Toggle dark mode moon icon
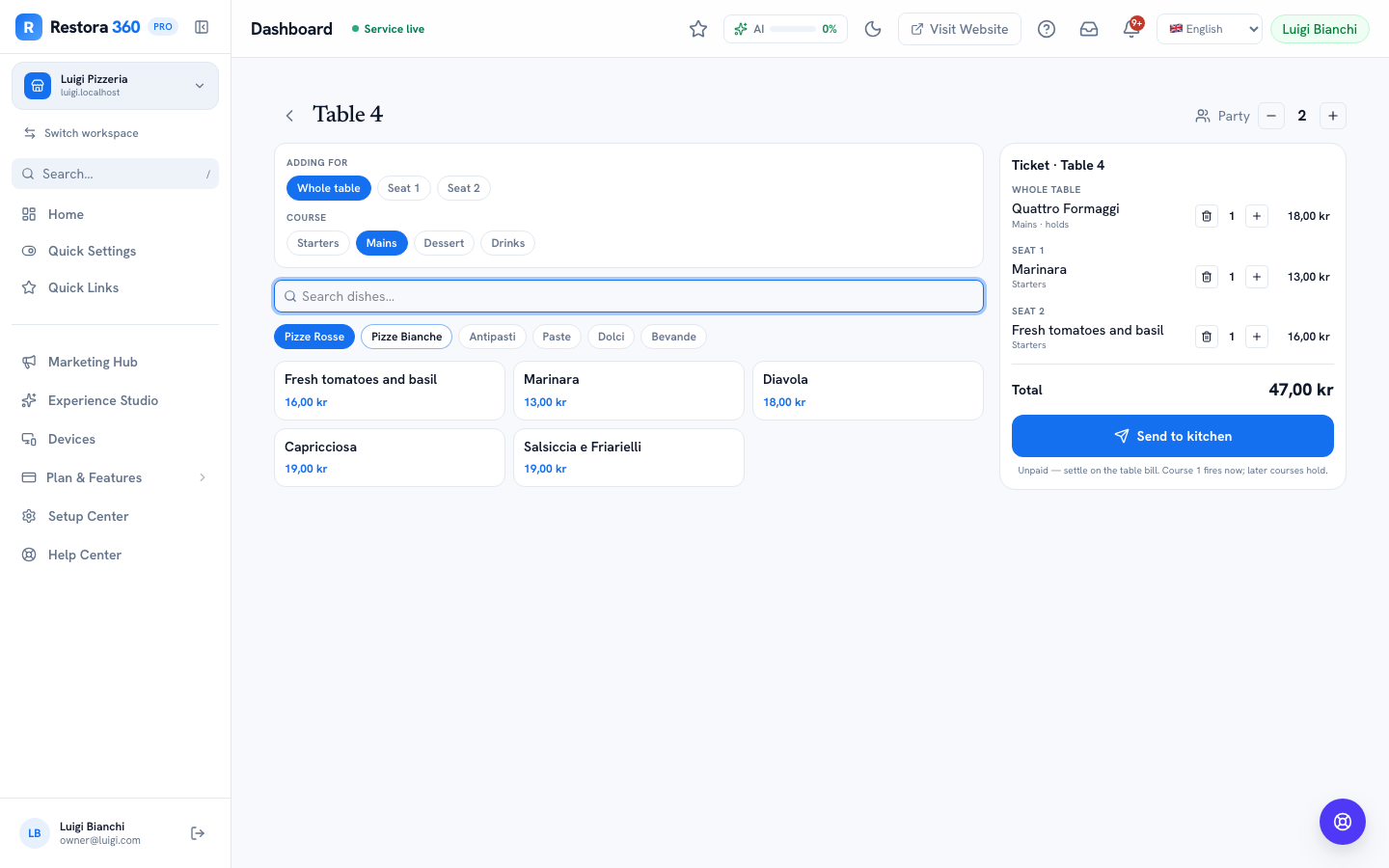The width and height of the screenshot is (1389, 868). click(x=873, y=29)
